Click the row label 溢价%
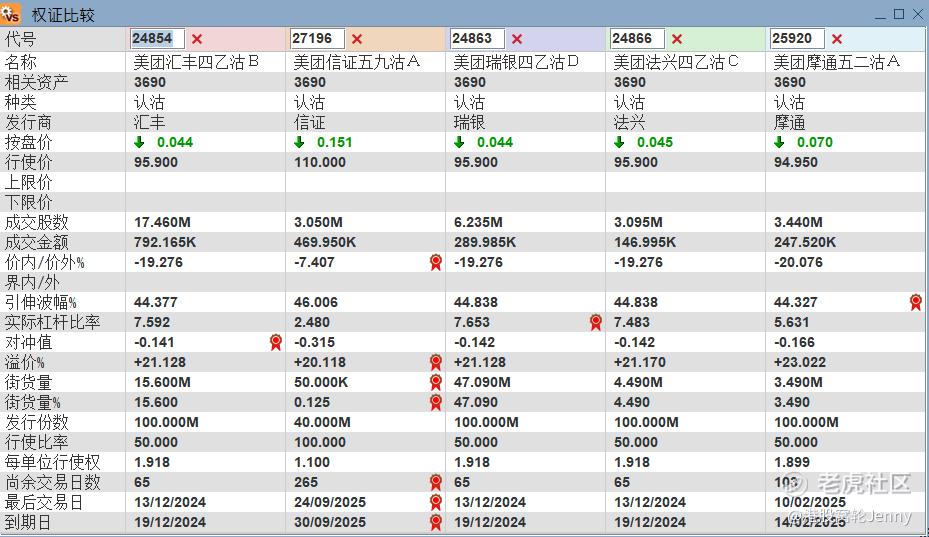The height and width of the screenshot is (537, 929). pyautogui.click(x=25, y=362)
